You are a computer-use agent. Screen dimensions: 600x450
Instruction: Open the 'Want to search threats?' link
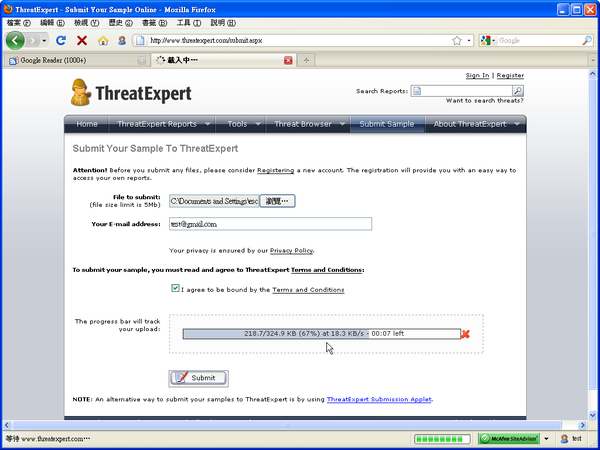(484, 101)
